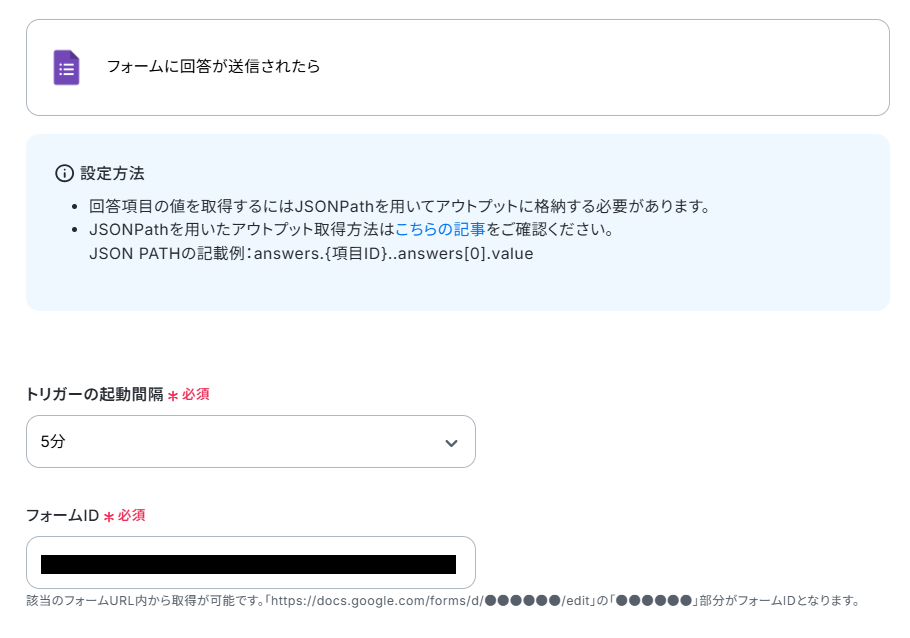The height and width of the screenshot is (638, 910).
Task: Click the フォームID field label
Action: (63, 516)
